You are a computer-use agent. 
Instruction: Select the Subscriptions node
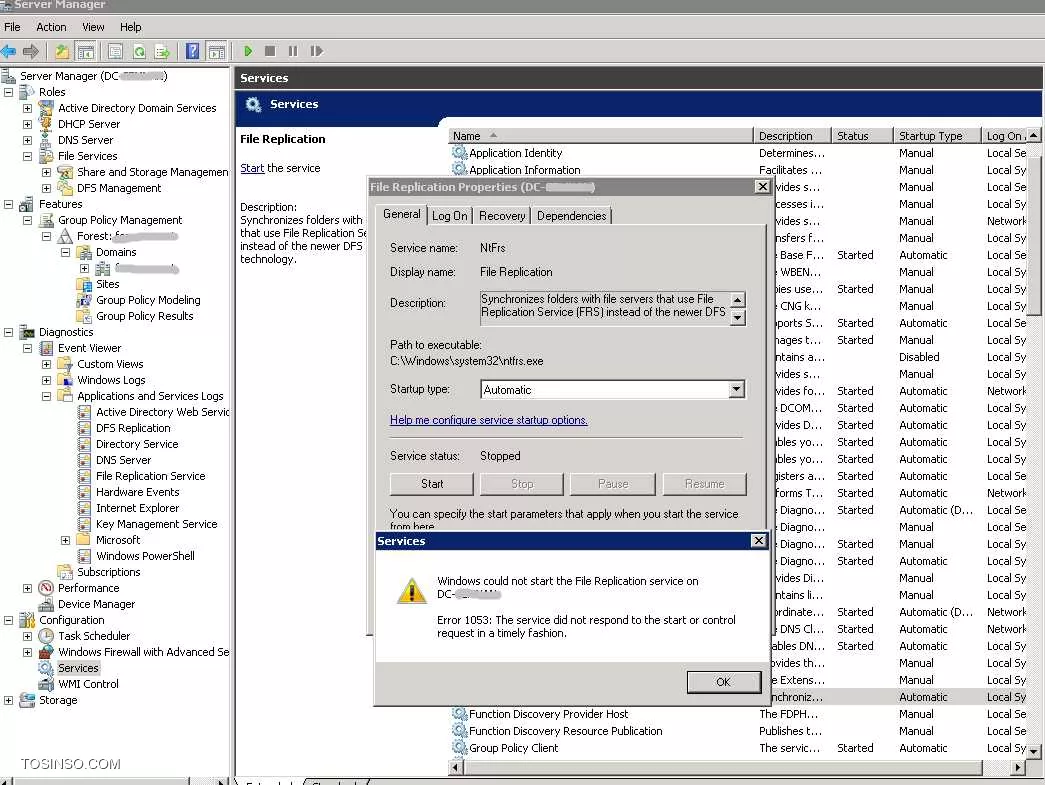pos(109,572)
